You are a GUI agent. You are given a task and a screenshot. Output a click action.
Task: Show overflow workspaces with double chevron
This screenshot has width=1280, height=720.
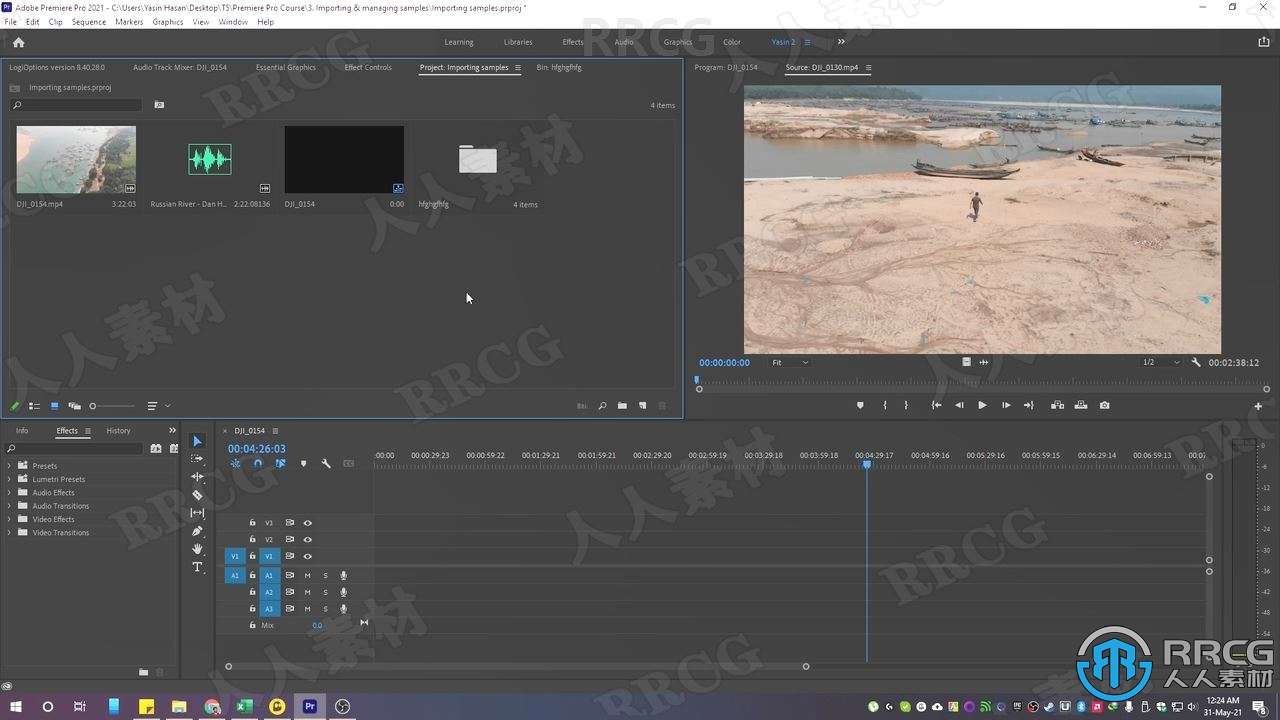pyautogui.click(x=841, y=42)
